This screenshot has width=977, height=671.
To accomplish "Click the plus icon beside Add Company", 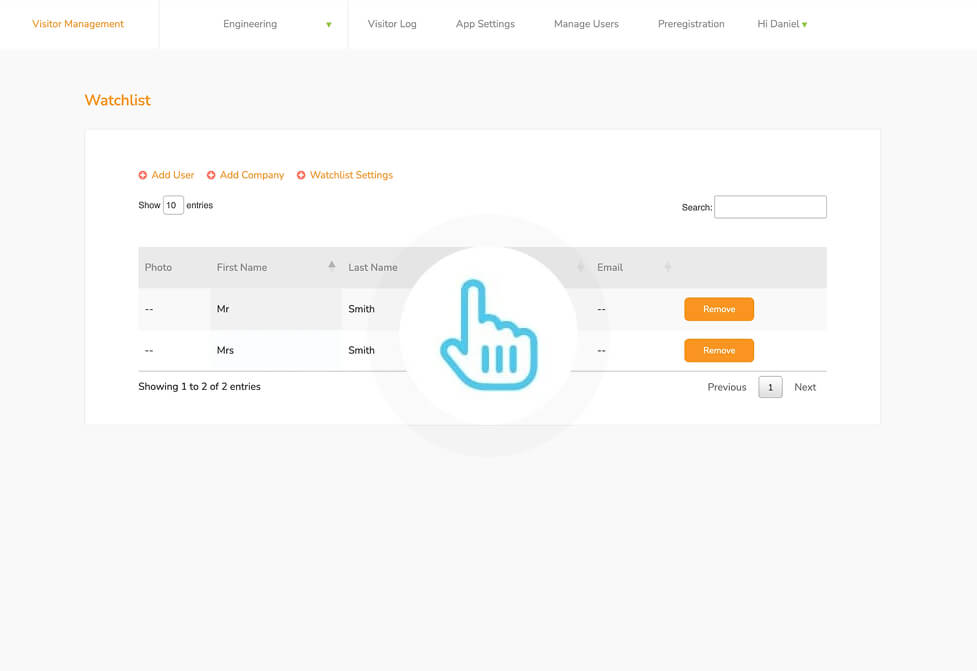I will pyautogui.click(x=211, y=175).
